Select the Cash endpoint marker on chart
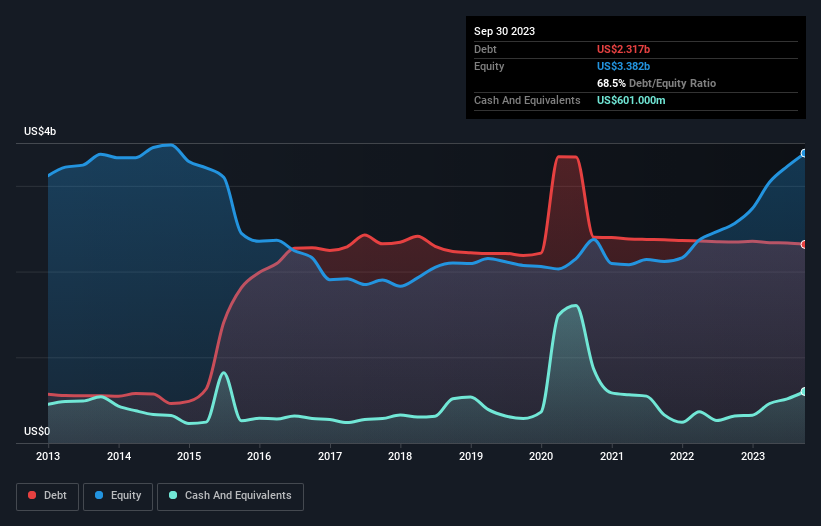 (x=804, y=391)
